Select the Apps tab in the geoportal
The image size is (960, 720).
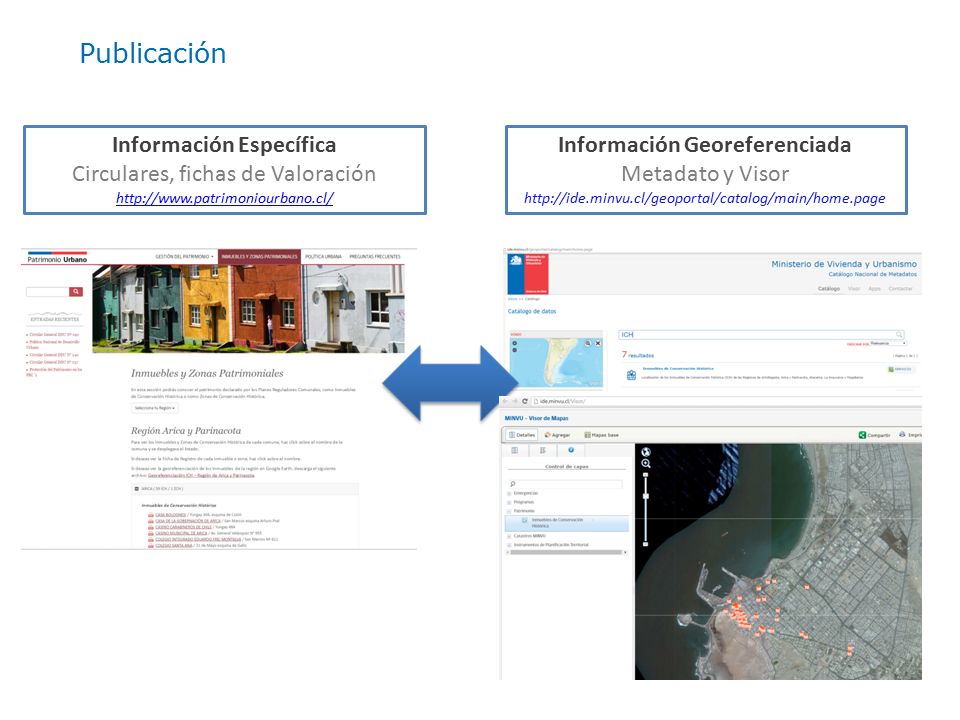pyautogui.click(x=874, y=288)
